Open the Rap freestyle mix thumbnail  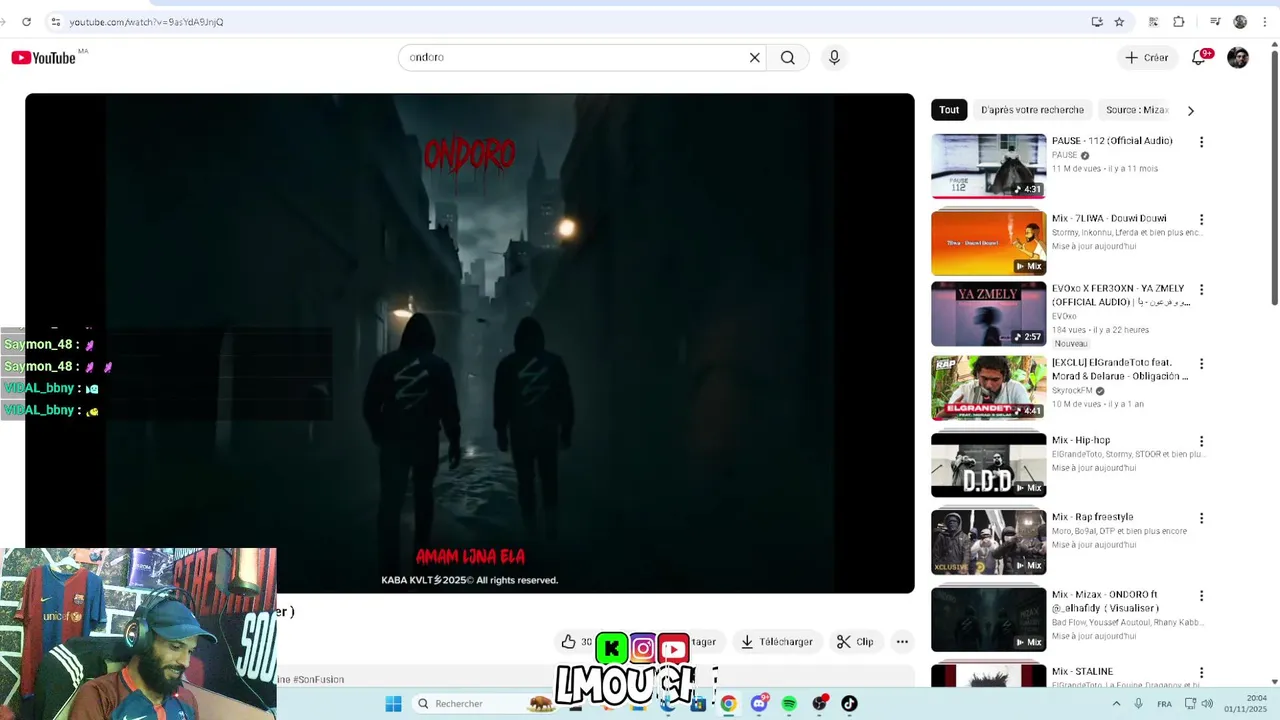coord(988,542)
